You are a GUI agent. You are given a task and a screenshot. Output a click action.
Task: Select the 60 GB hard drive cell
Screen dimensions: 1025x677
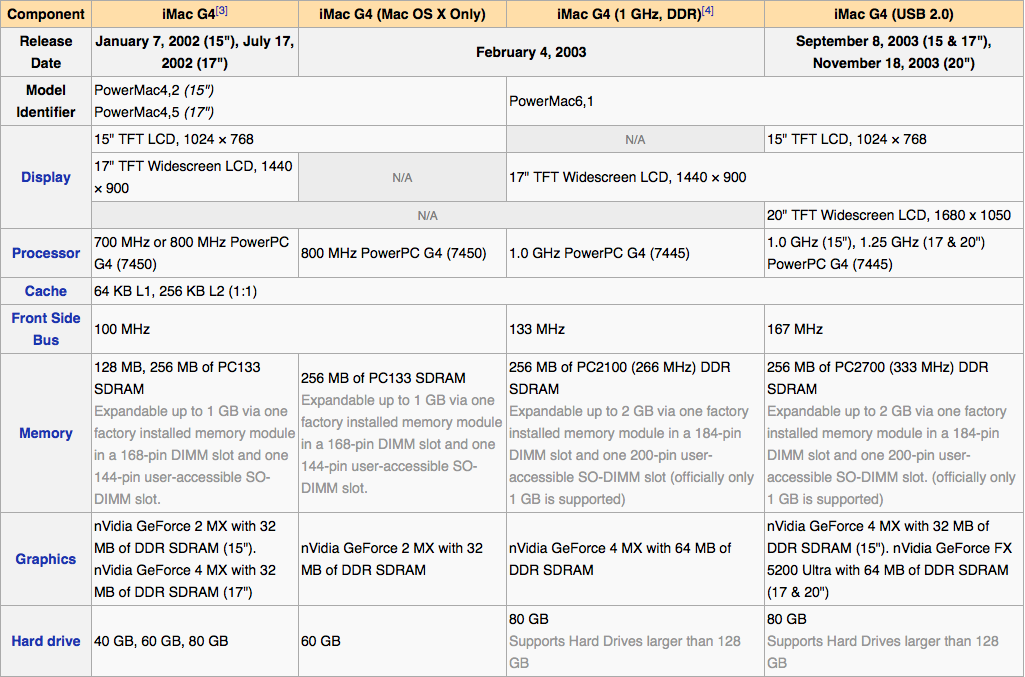point(402,641)
